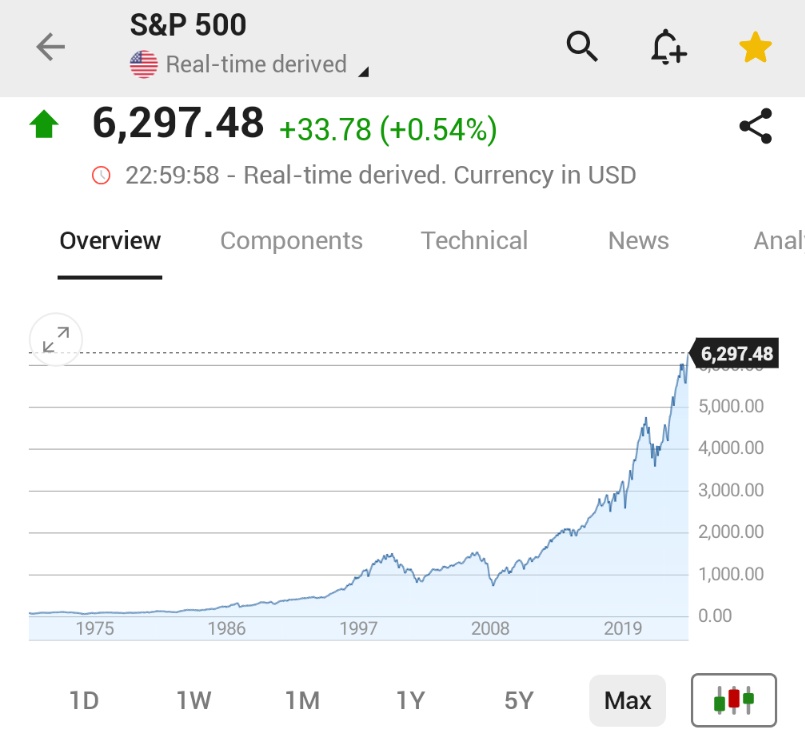The image size is (805, 742).
Task: Tap the large 6,297.48 price
Action: [178, 123]
